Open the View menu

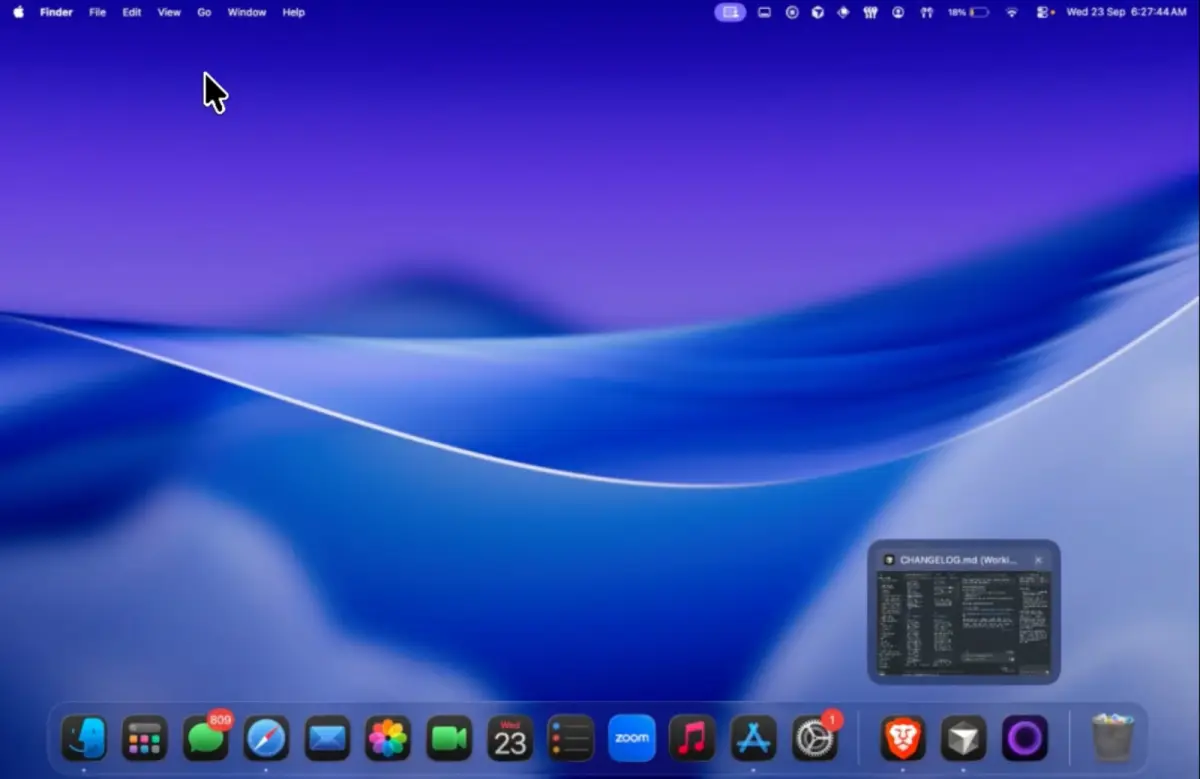click(169, 12)
